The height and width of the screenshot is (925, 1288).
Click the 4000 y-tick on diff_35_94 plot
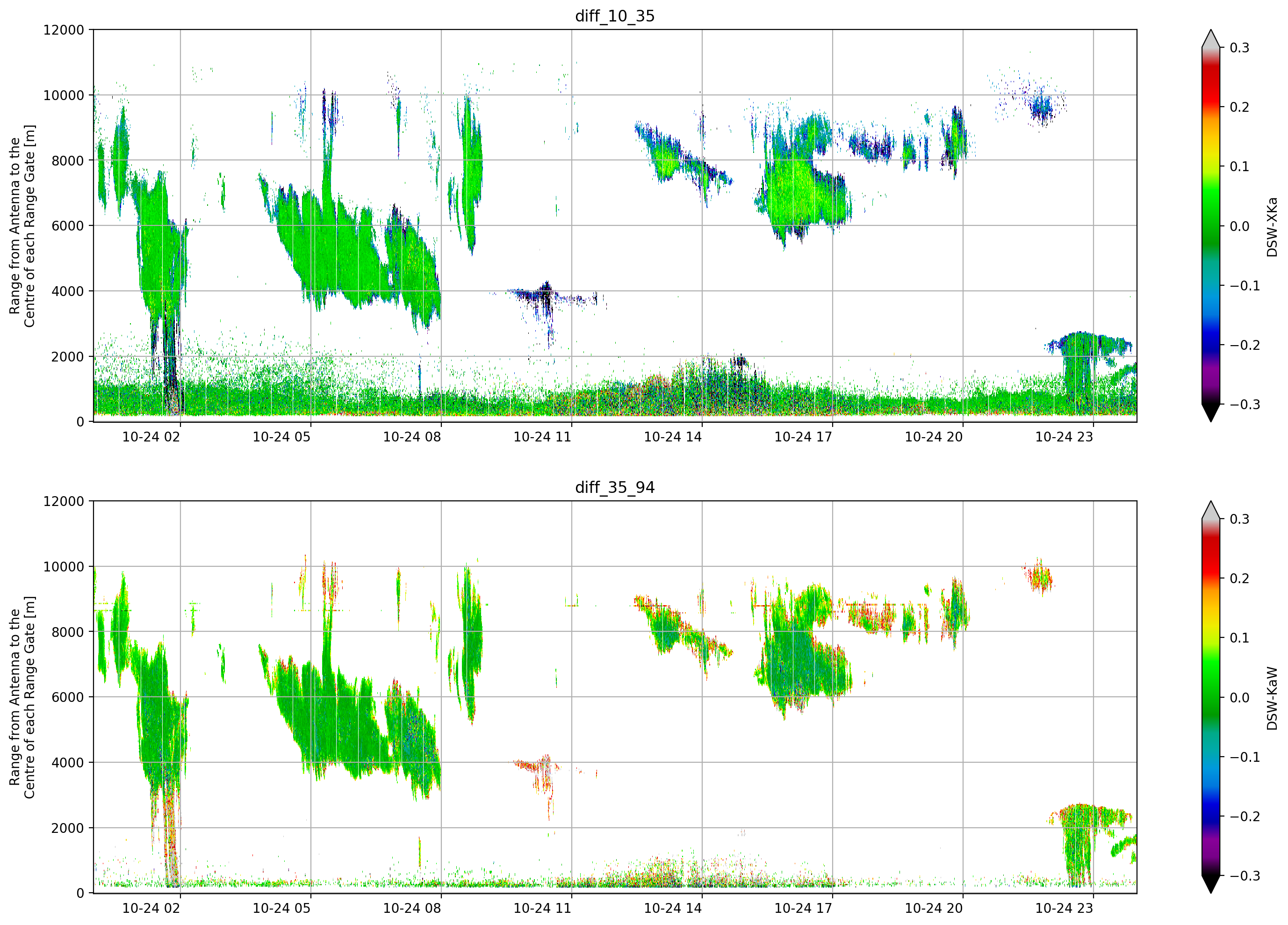pos(68,763)
